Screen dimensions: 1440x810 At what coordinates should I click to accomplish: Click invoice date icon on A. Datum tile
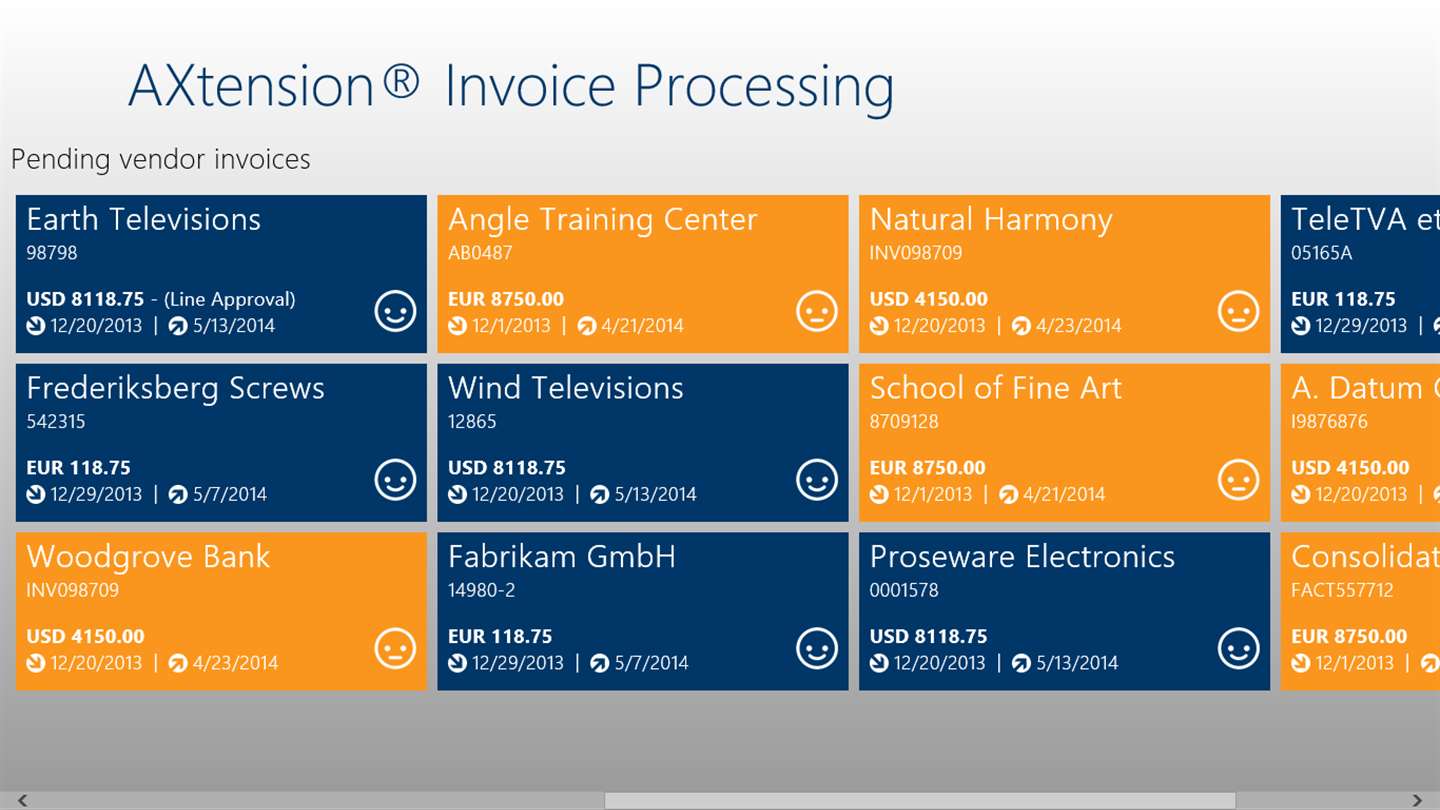1301,494
